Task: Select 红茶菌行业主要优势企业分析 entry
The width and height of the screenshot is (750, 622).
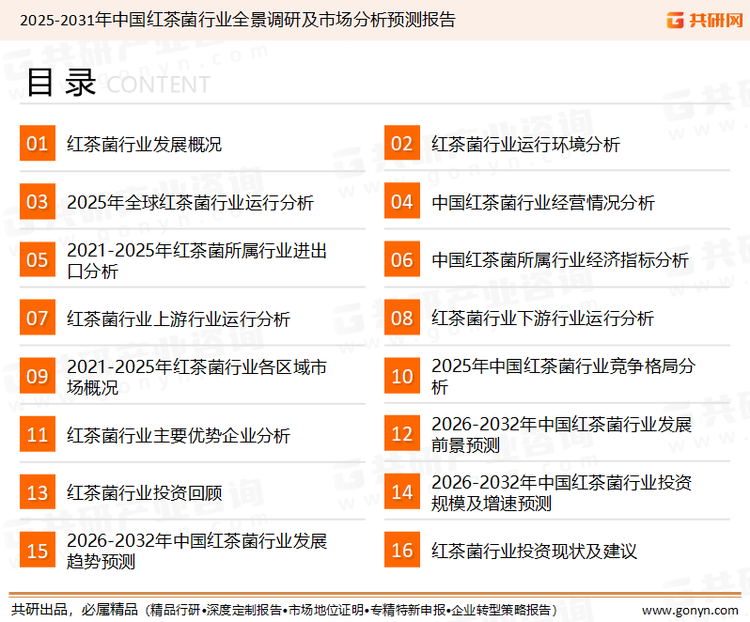Action: click(x=178, y=435)
